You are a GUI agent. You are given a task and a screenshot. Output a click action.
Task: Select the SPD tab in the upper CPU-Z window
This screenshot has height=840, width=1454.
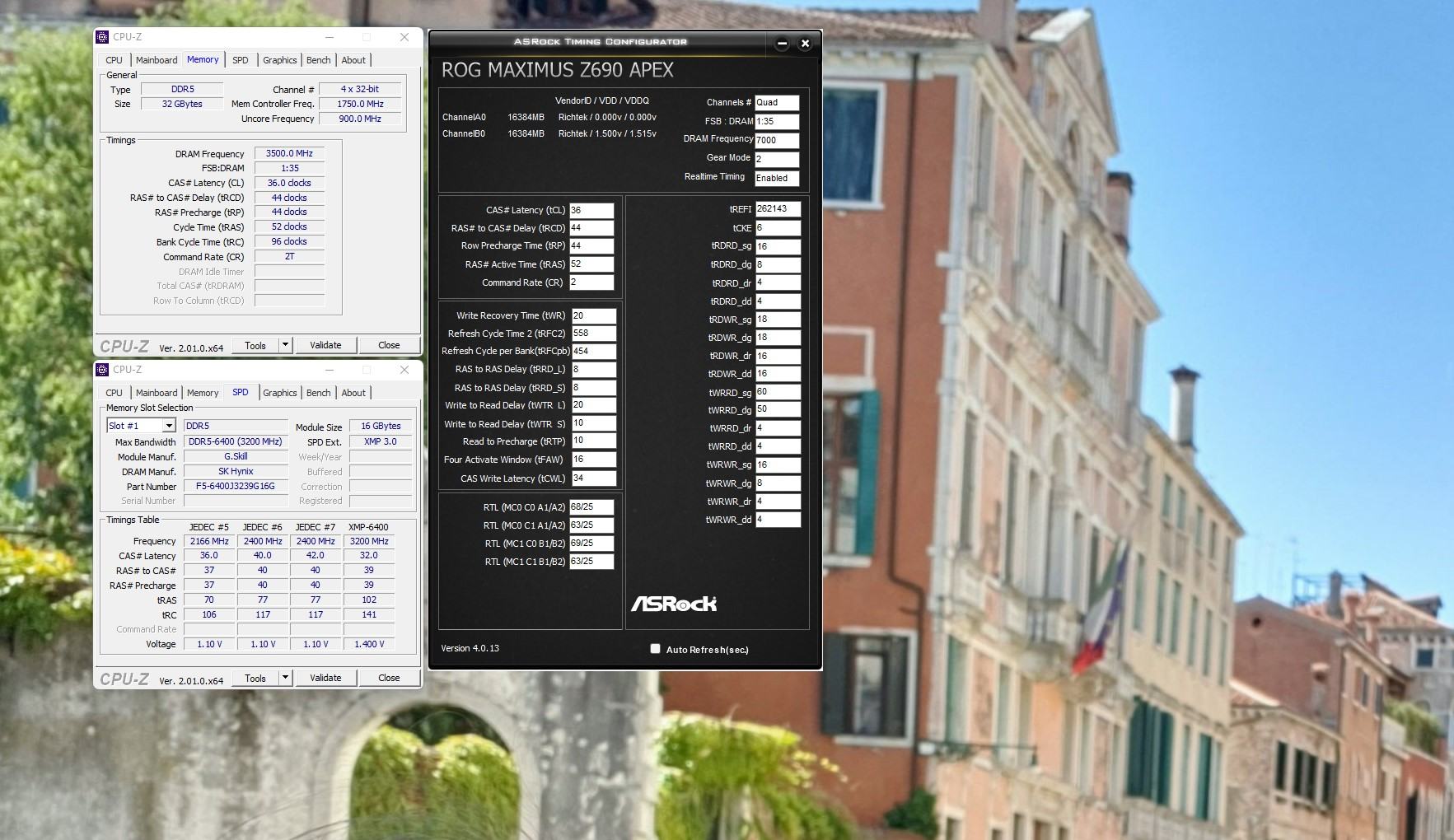[240, 60]
